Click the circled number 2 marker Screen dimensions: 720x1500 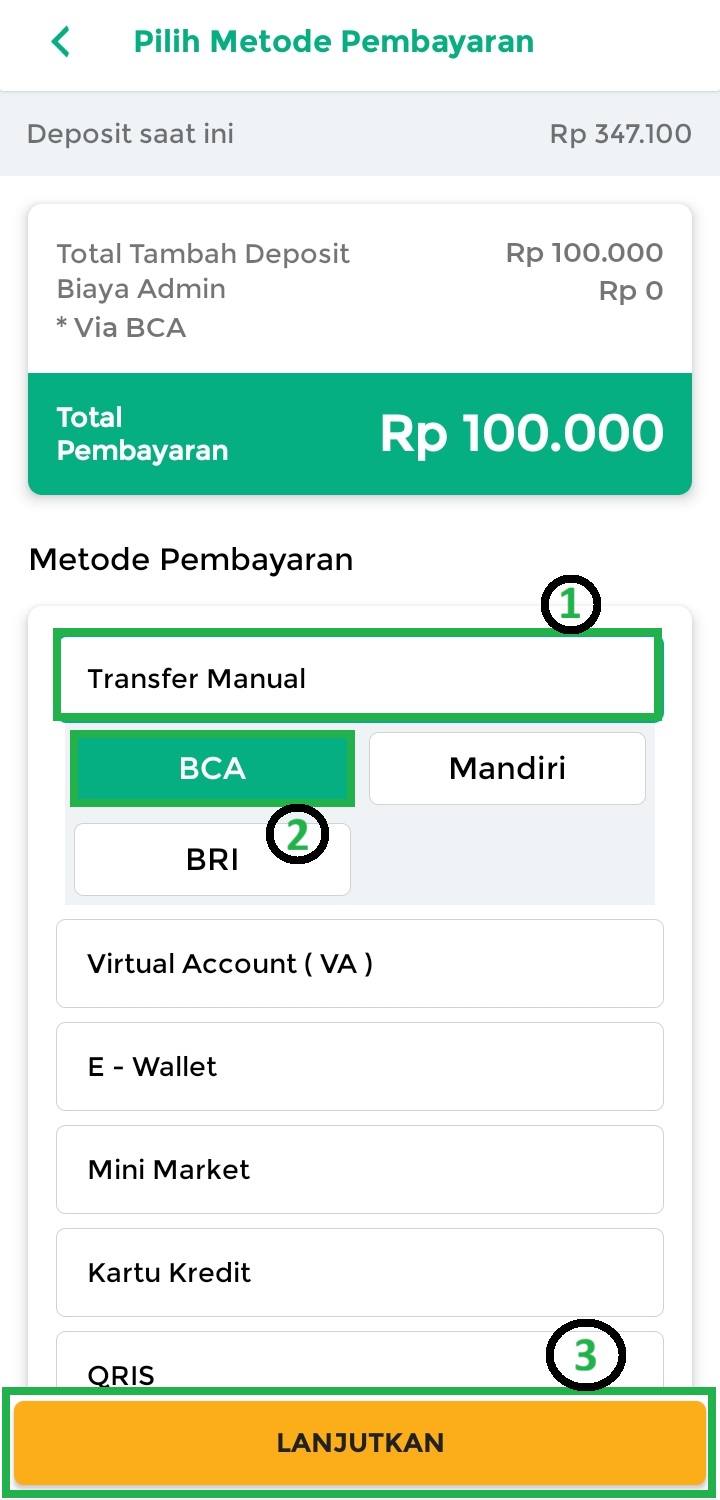(x=297, y=834)
